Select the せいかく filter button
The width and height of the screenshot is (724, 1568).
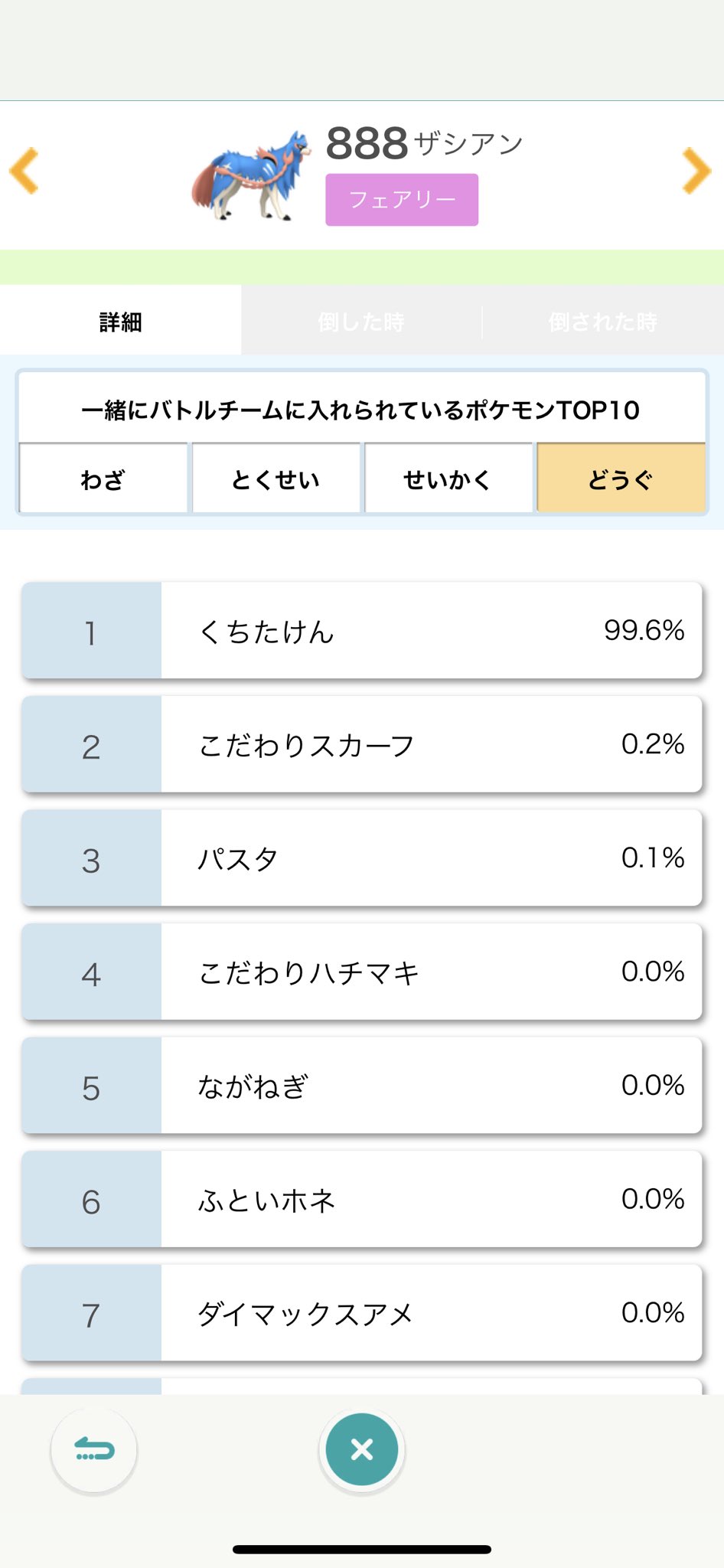pos(448,479)
